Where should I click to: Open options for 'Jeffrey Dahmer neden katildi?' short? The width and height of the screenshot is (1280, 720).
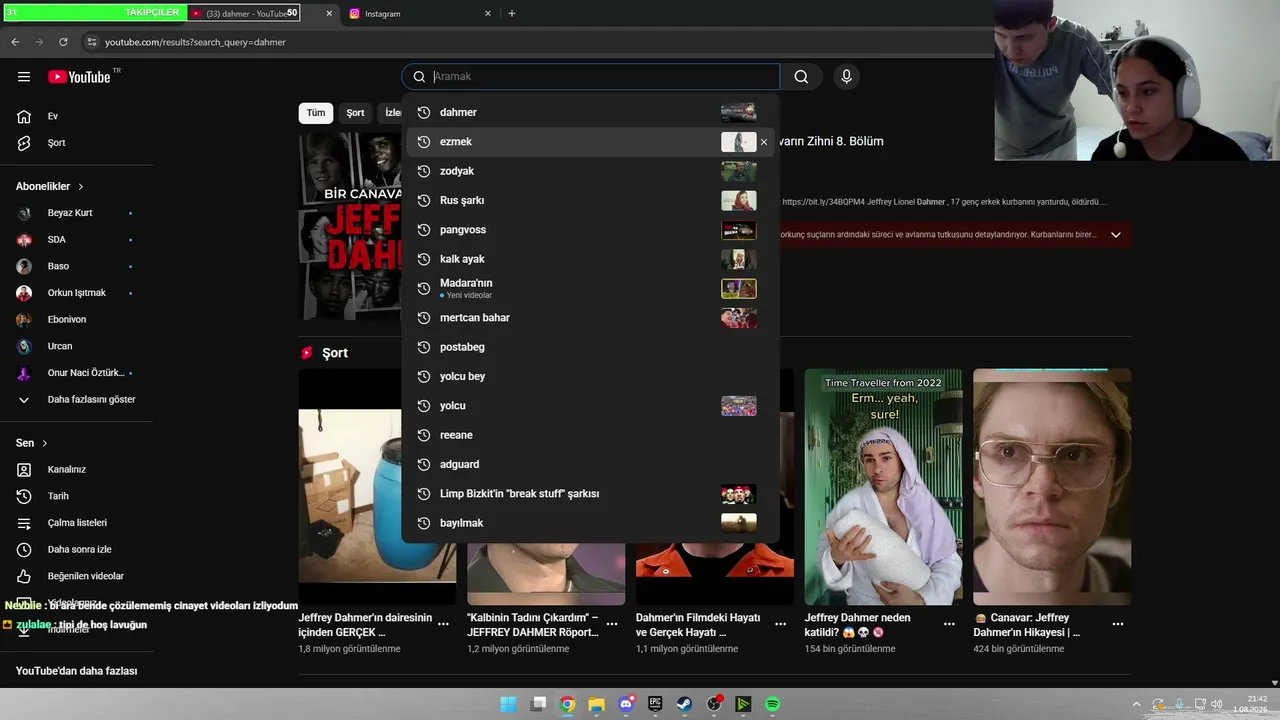point(949,624)
